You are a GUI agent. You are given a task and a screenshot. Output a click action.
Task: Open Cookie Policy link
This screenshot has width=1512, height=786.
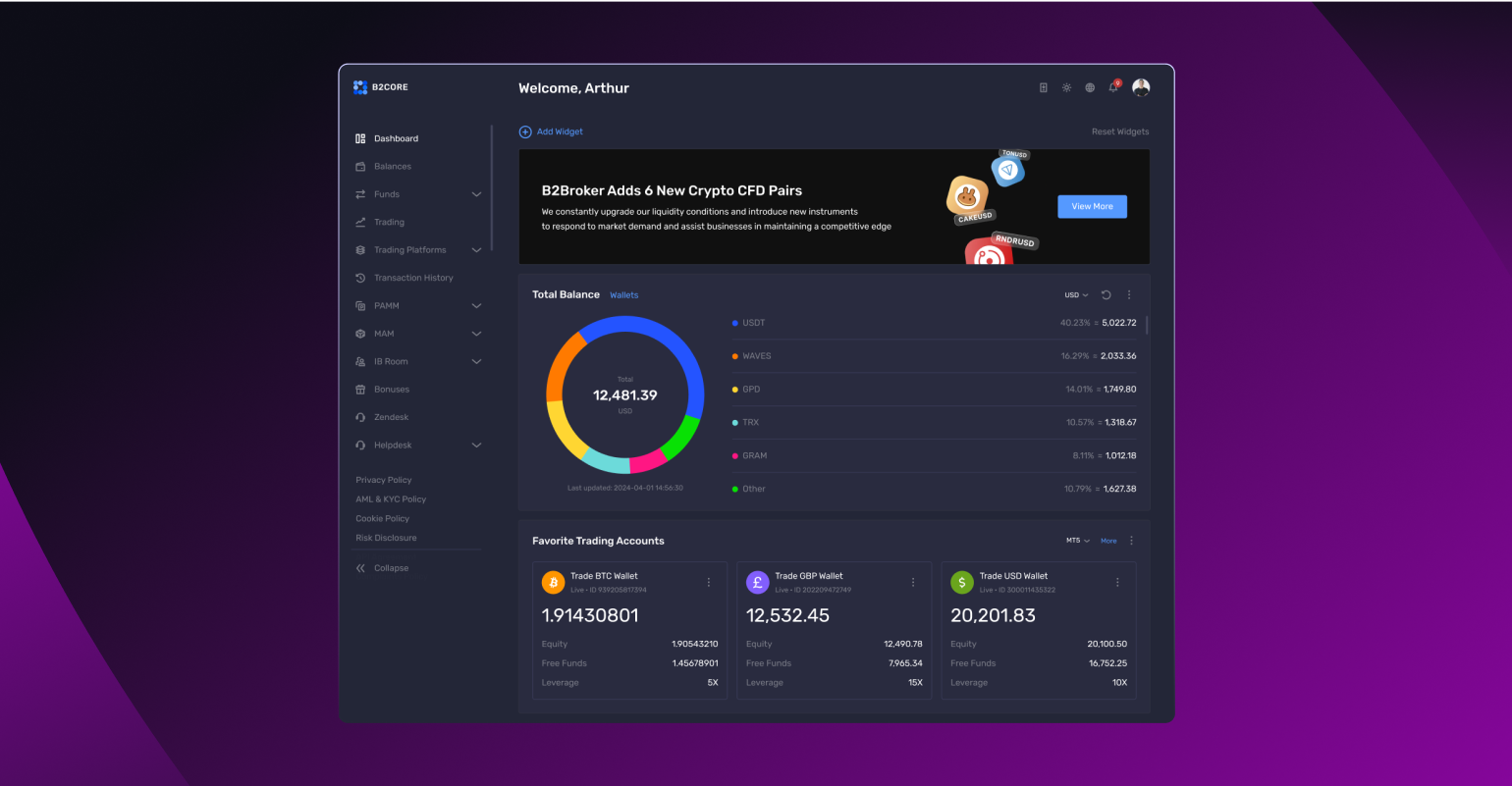[x=383, y=519]
